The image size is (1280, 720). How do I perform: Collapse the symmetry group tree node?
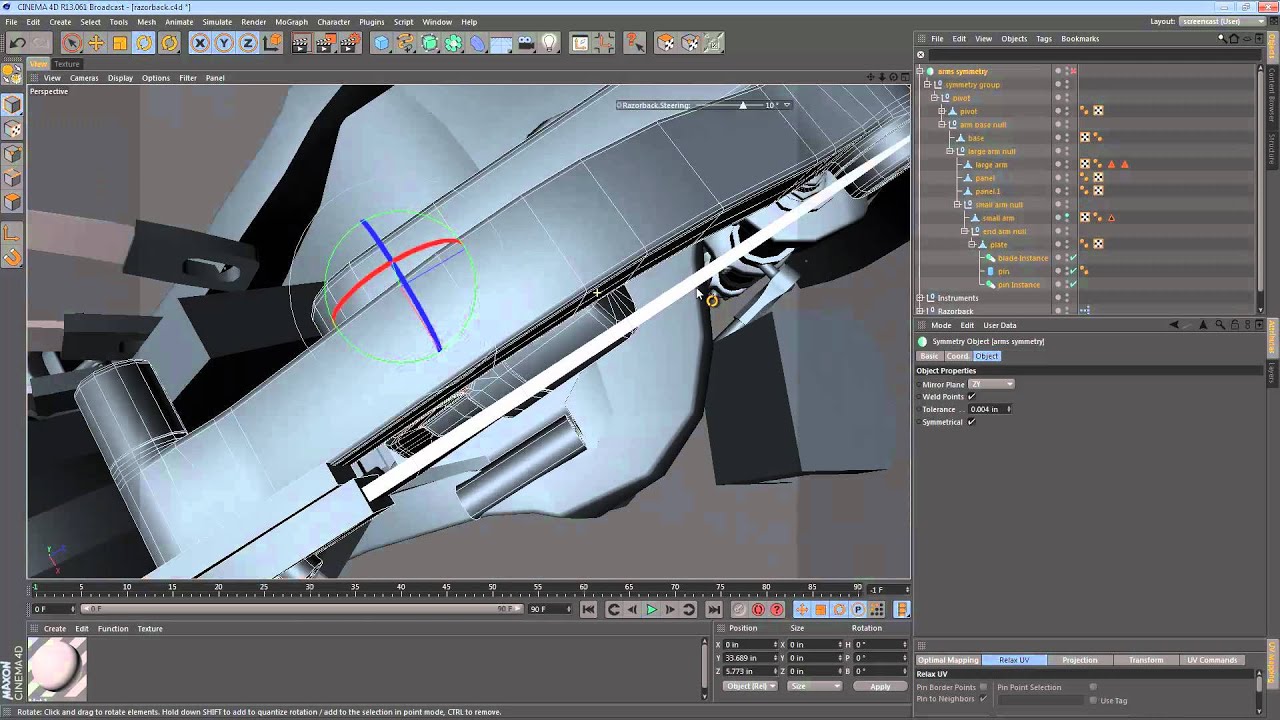tap(927, 84)
